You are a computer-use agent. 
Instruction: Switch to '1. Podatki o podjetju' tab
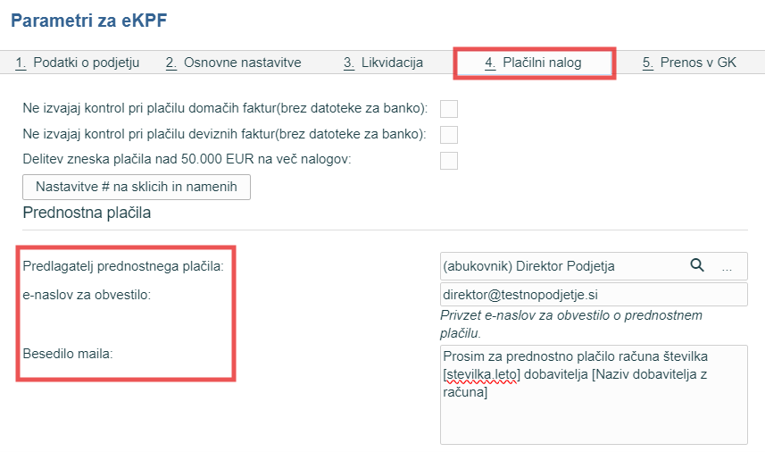[x=77, y=62]
